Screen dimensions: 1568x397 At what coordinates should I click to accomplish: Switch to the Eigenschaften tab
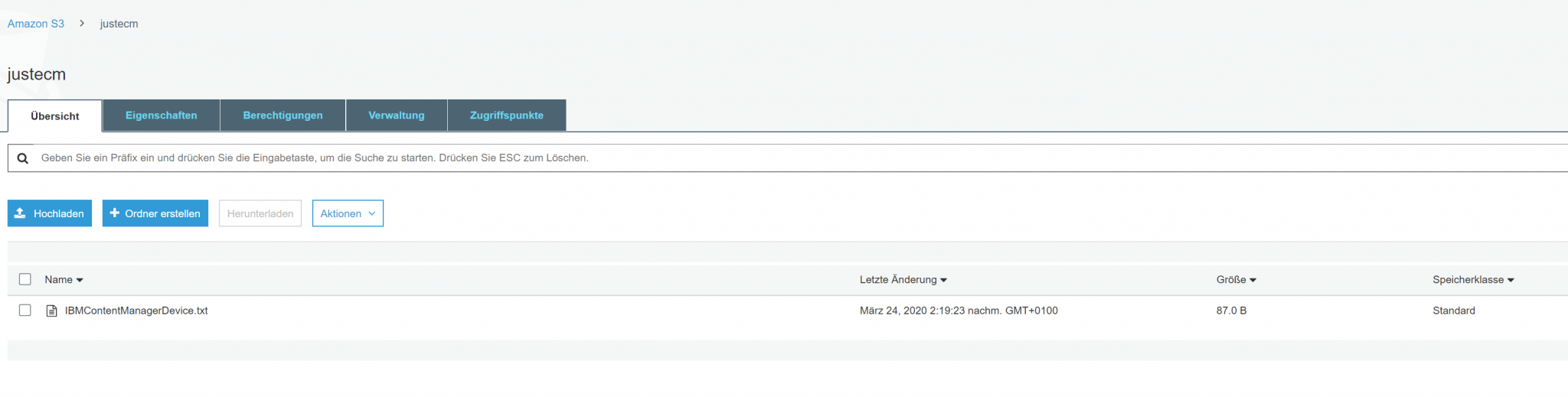click(x=161, y=116)
